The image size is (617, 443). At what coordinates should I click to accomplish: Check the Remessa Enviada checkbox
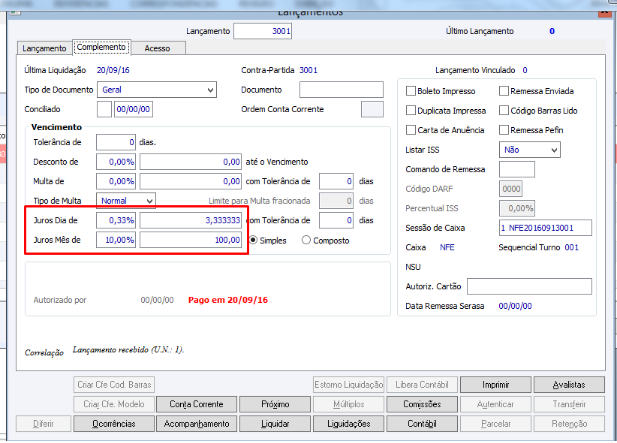pos(504,91)
